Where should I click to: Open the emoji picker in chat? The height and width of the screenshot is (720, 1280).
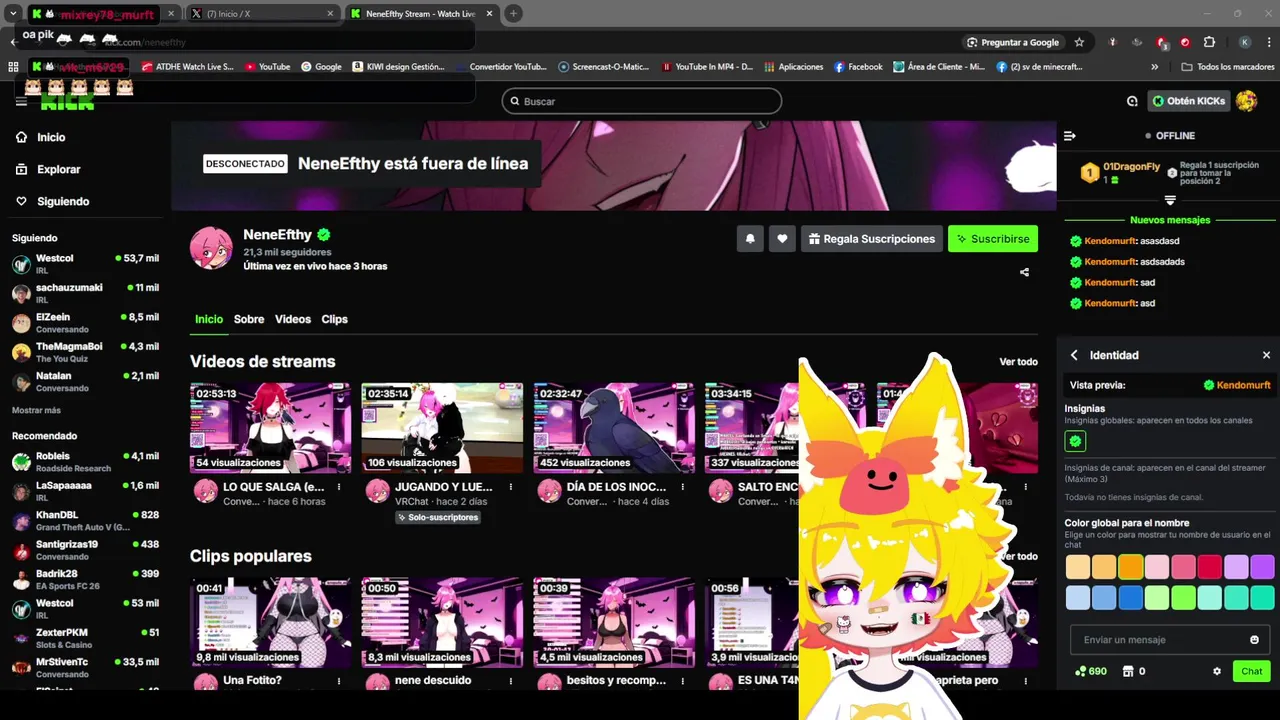pos(1255,640)
